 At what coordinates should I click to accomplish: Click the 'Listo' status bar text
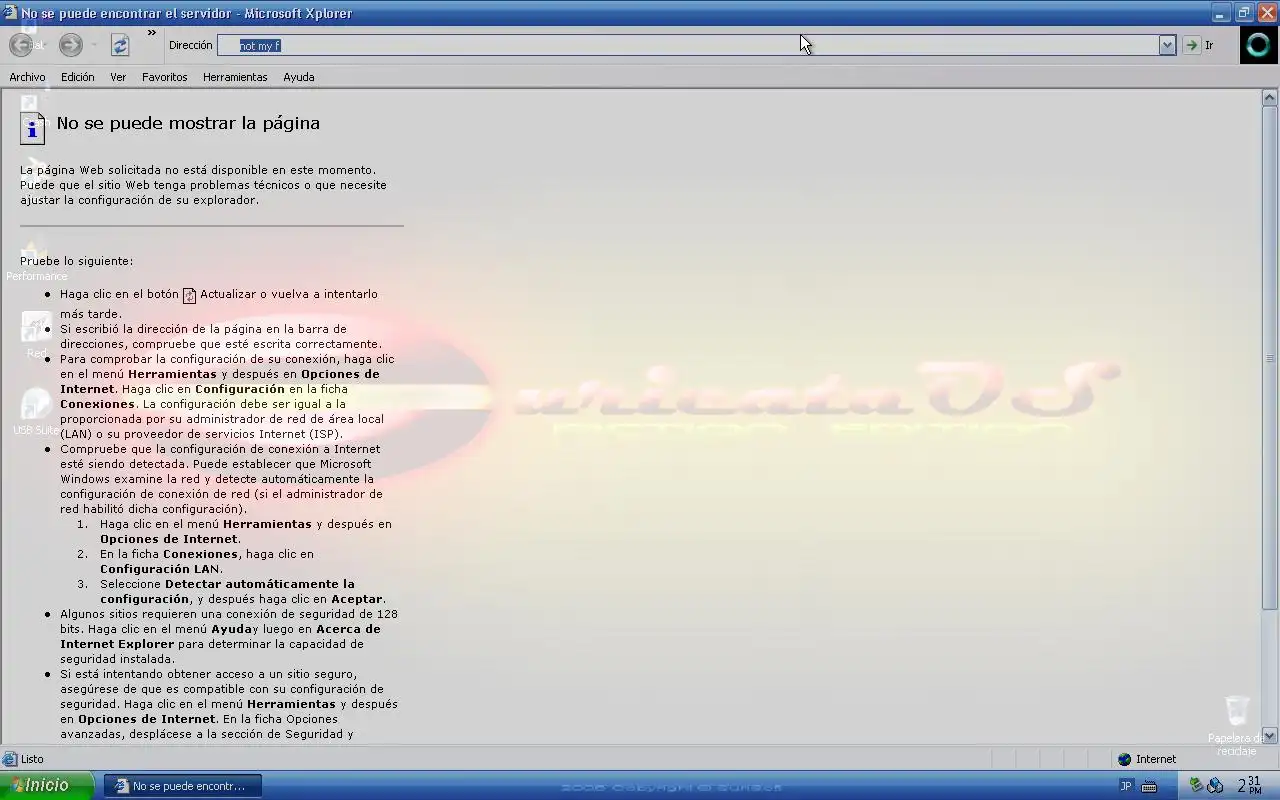point(32,759)
